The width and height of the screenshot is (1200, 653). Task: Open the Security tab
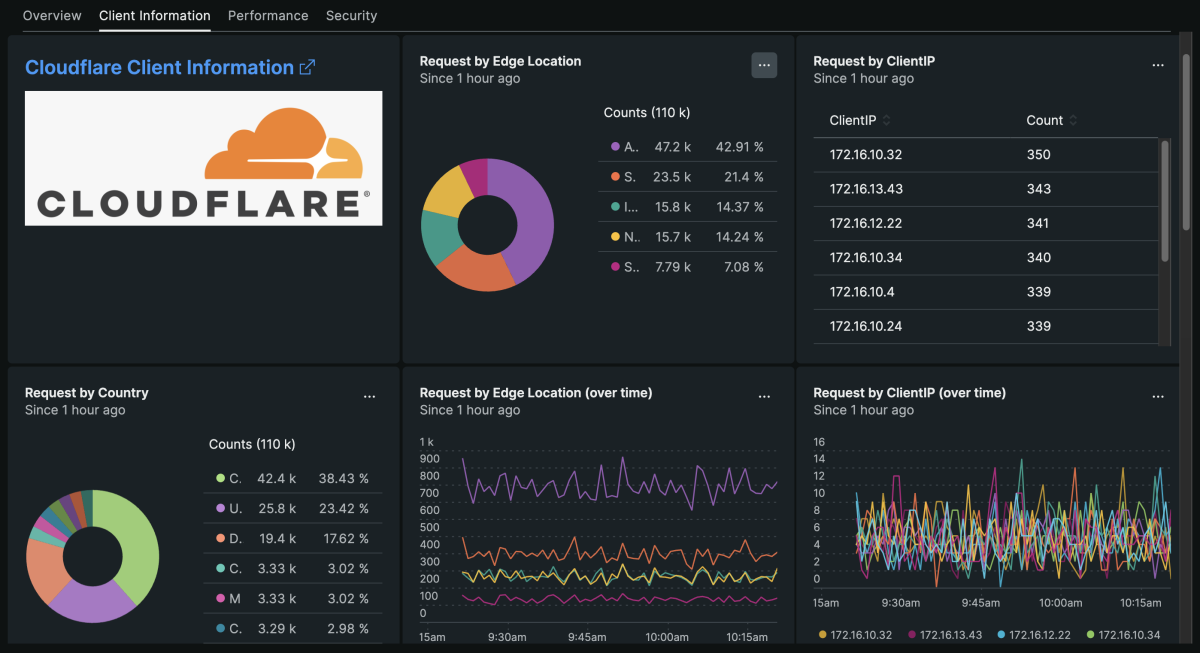(351, 16)
